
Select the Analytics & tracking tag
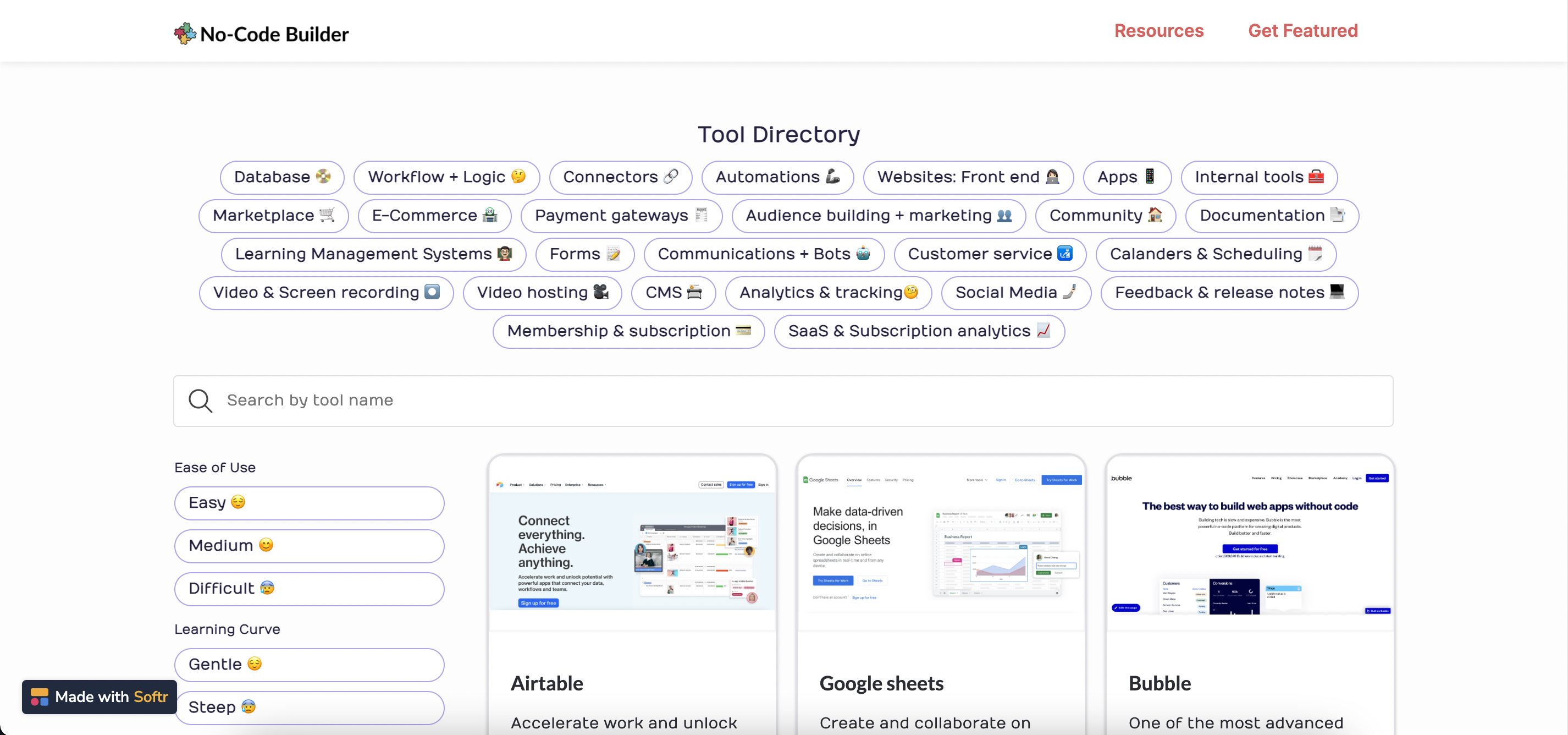828,293
